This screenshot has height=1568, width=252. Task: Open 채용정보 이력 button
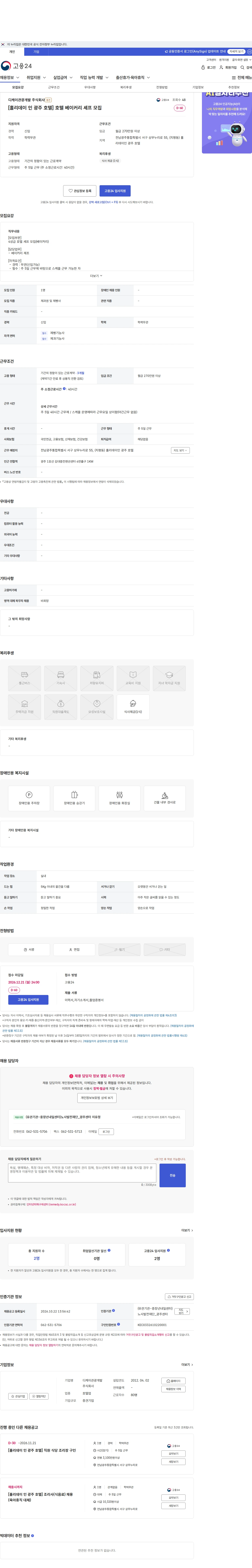pyautogui.click(x=173, y=1389)
